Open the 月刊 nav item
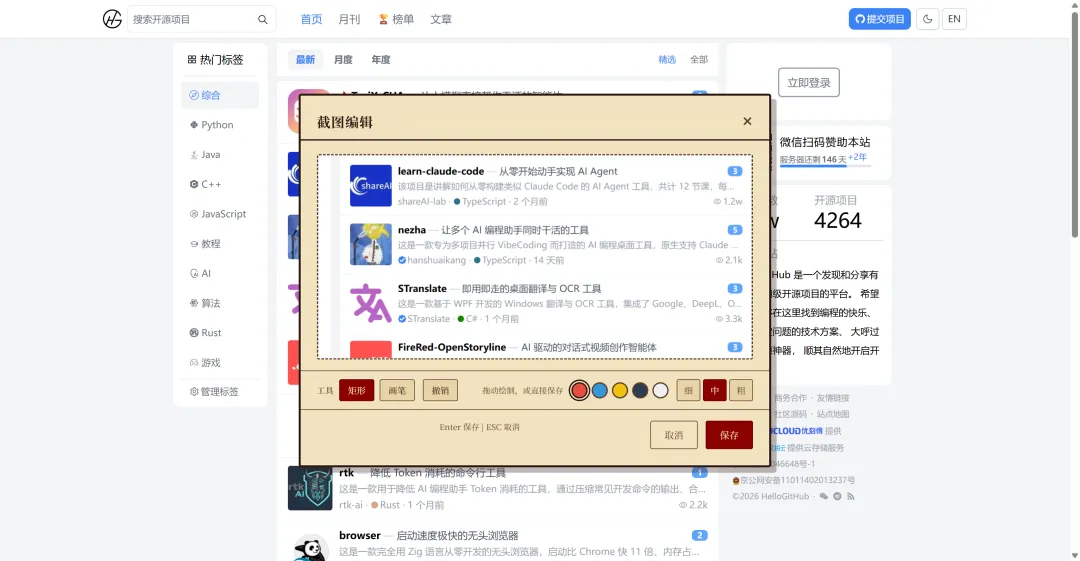 [349, 19]
